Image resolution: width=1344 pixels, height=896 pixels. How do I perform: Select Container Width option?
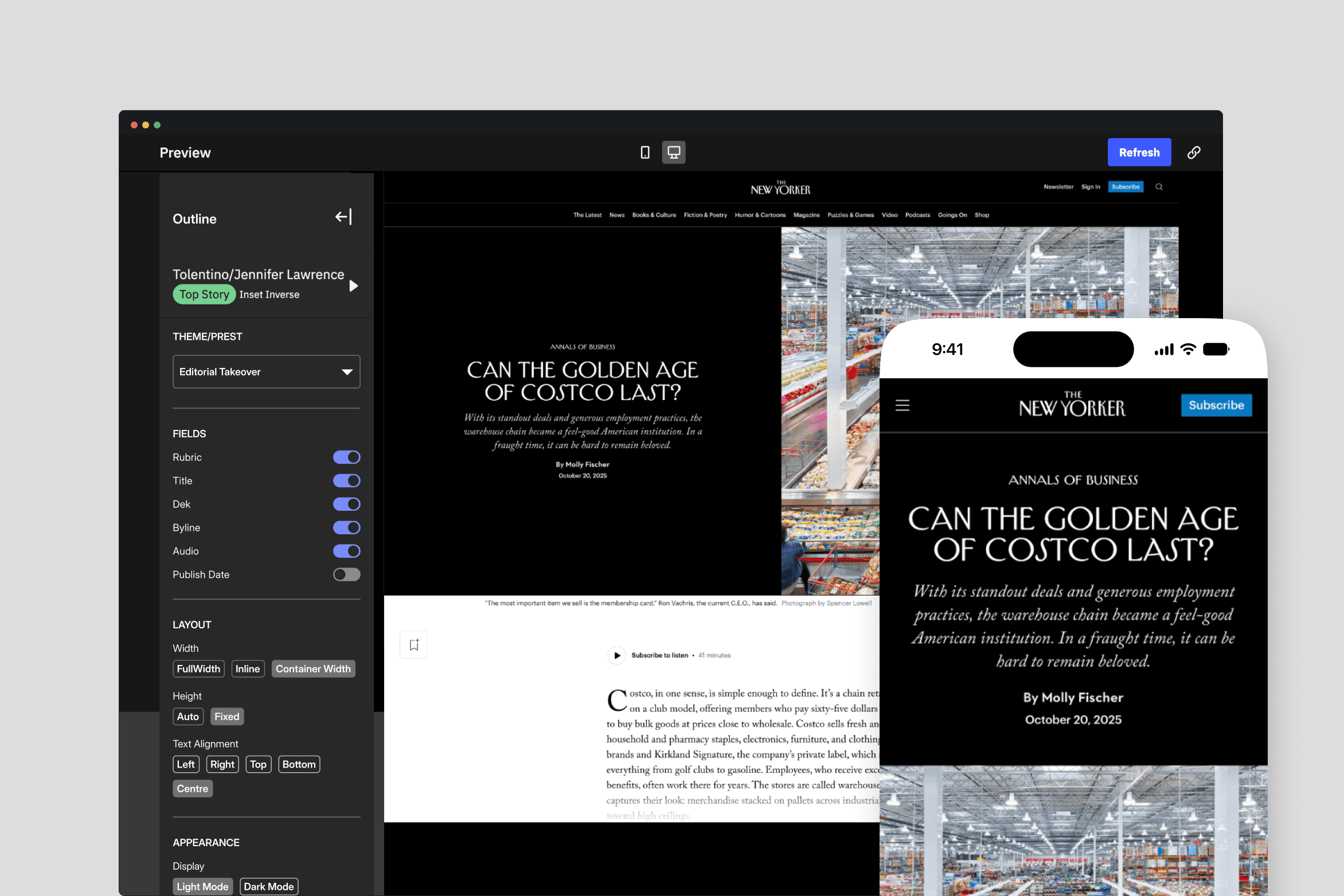[x=313, y=669]
